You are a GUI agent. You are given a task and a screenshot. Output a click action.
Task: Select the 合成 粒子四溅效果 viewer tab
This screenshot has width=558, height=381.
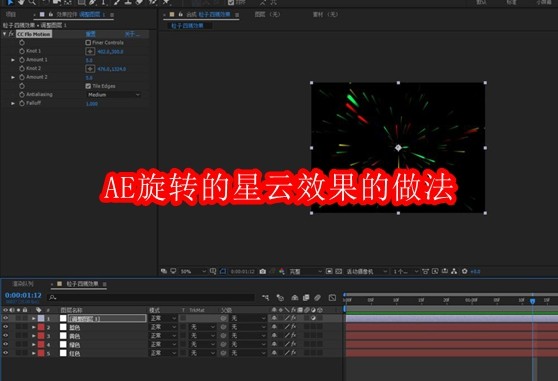pyautogui.click(x=208, y=15)
